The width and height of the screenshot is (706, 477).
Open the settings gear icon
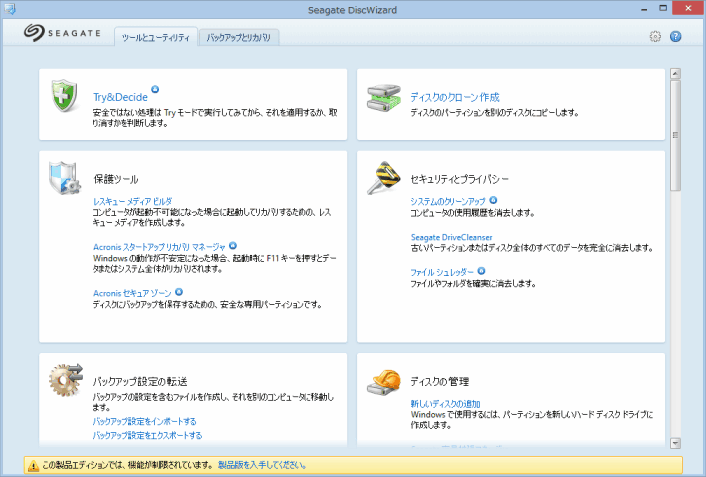tap(655, 36)
